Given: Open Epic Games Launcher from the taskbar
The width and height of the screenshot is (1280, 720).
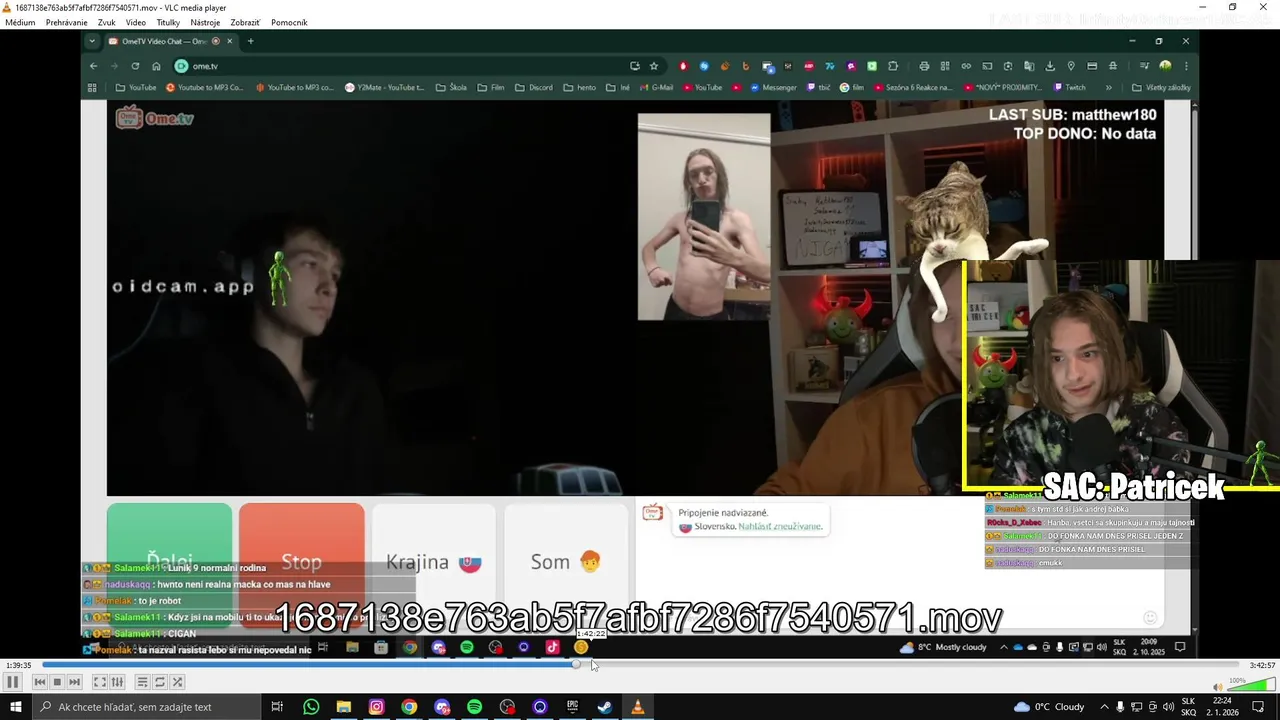Looking at the screenshot, I should (572, 707).
